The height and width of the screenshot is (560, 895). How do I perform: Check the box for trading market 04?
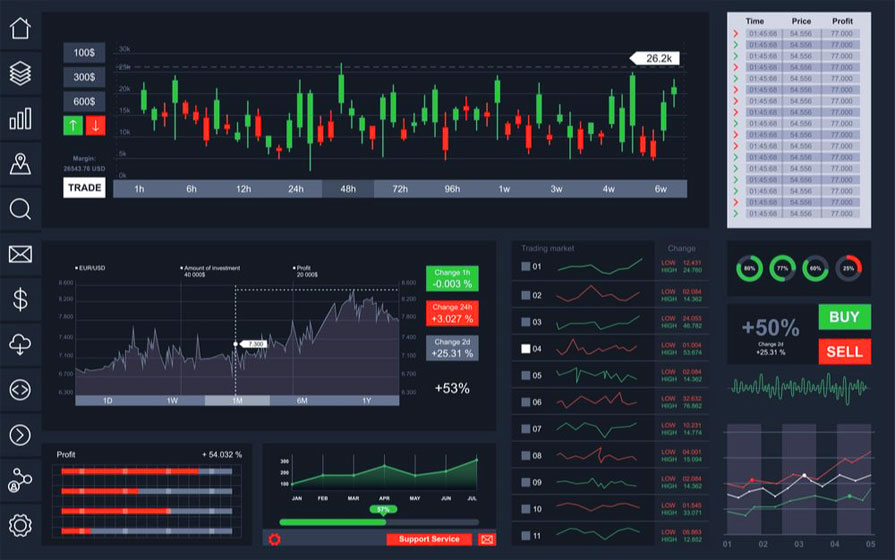[x=526, y=349]
